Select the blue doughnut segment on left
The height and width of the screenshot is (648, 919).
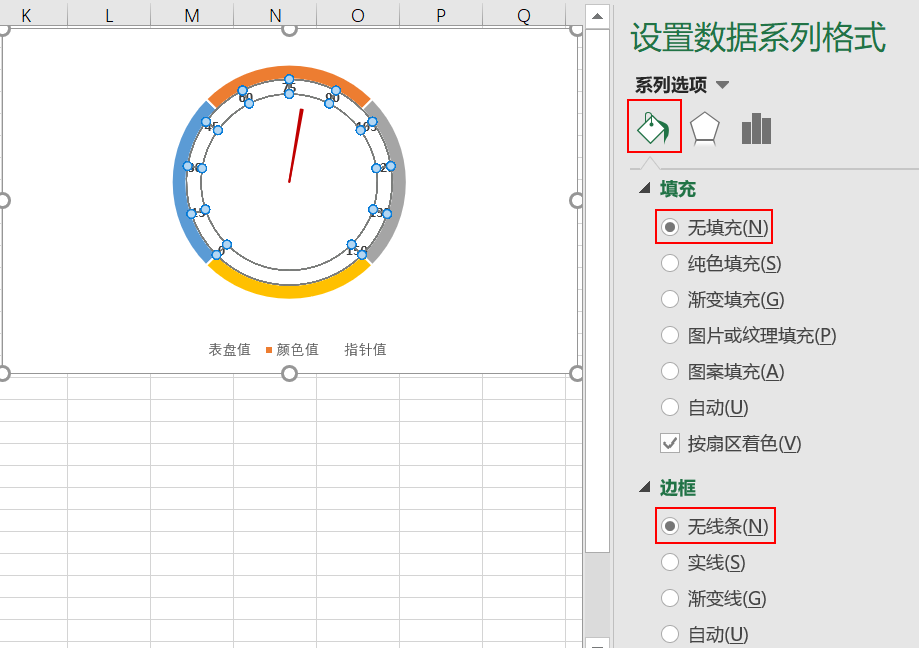coord(181,182)
